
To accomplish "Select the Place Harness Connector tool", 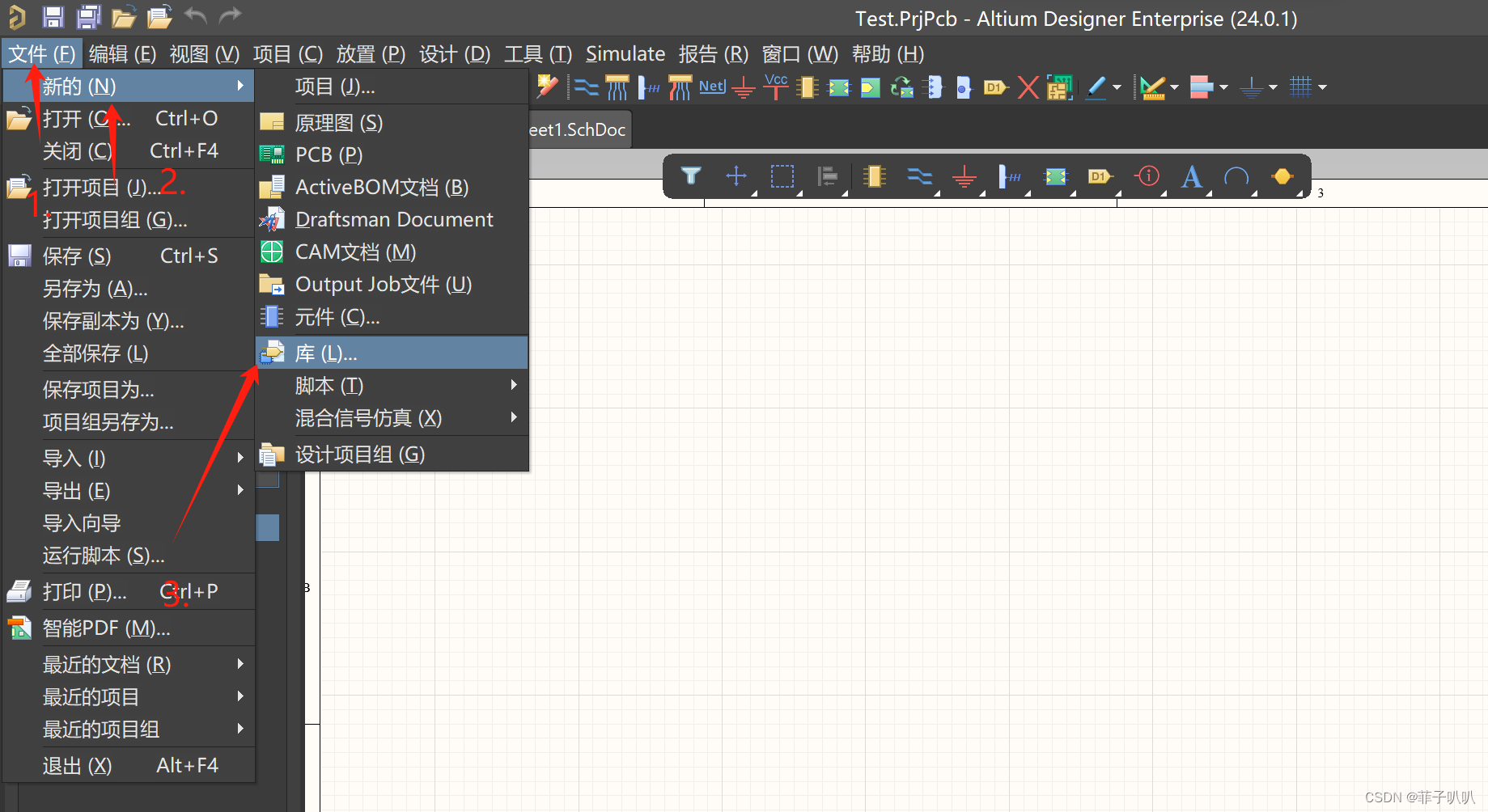I will (933, 87).
